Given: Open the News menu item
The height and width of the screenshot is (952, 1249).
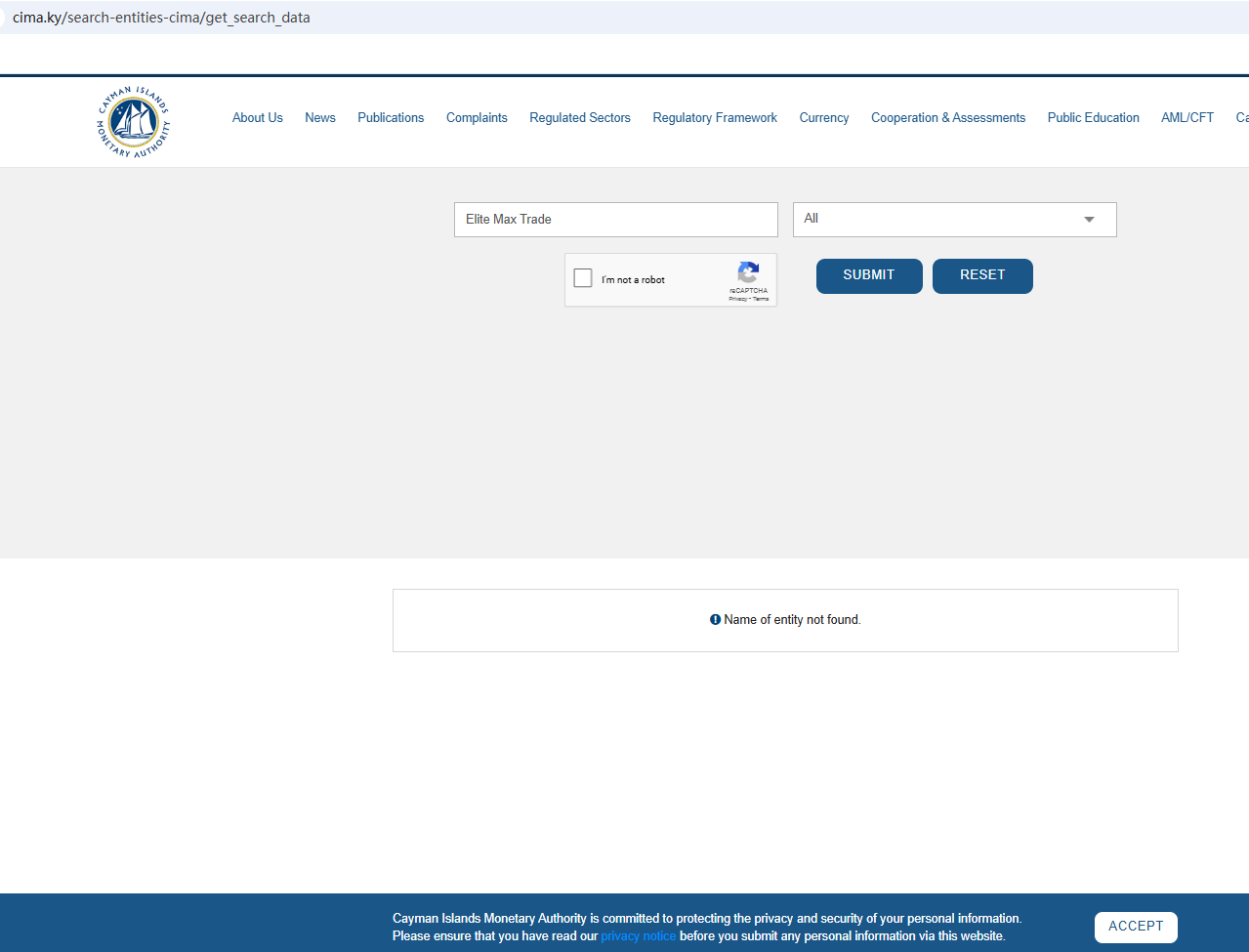Looking at the screenshot, I should click(x=320, y=117).
